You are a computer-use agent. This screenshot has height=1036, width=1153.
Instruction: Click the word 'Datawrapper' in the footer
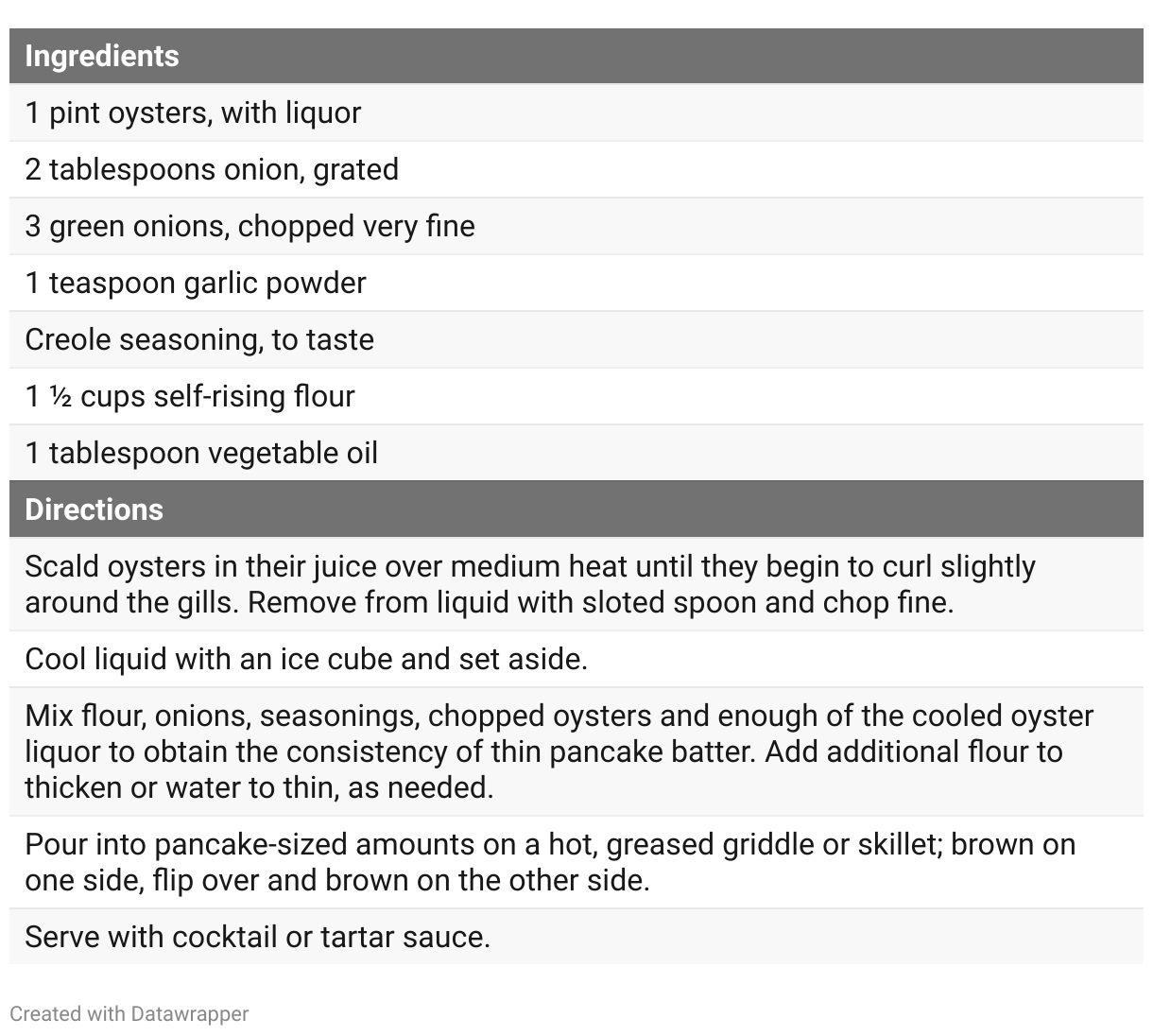[x=189, y=1013]
